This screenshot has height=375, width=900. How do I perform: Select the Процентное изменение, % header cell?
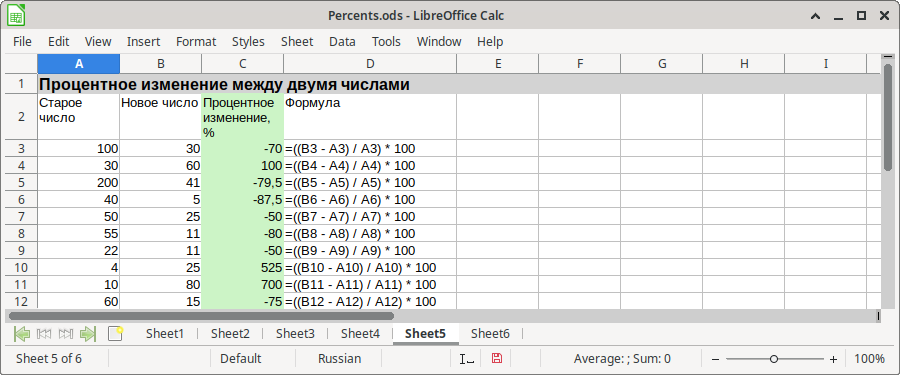[x=243, y=117]
